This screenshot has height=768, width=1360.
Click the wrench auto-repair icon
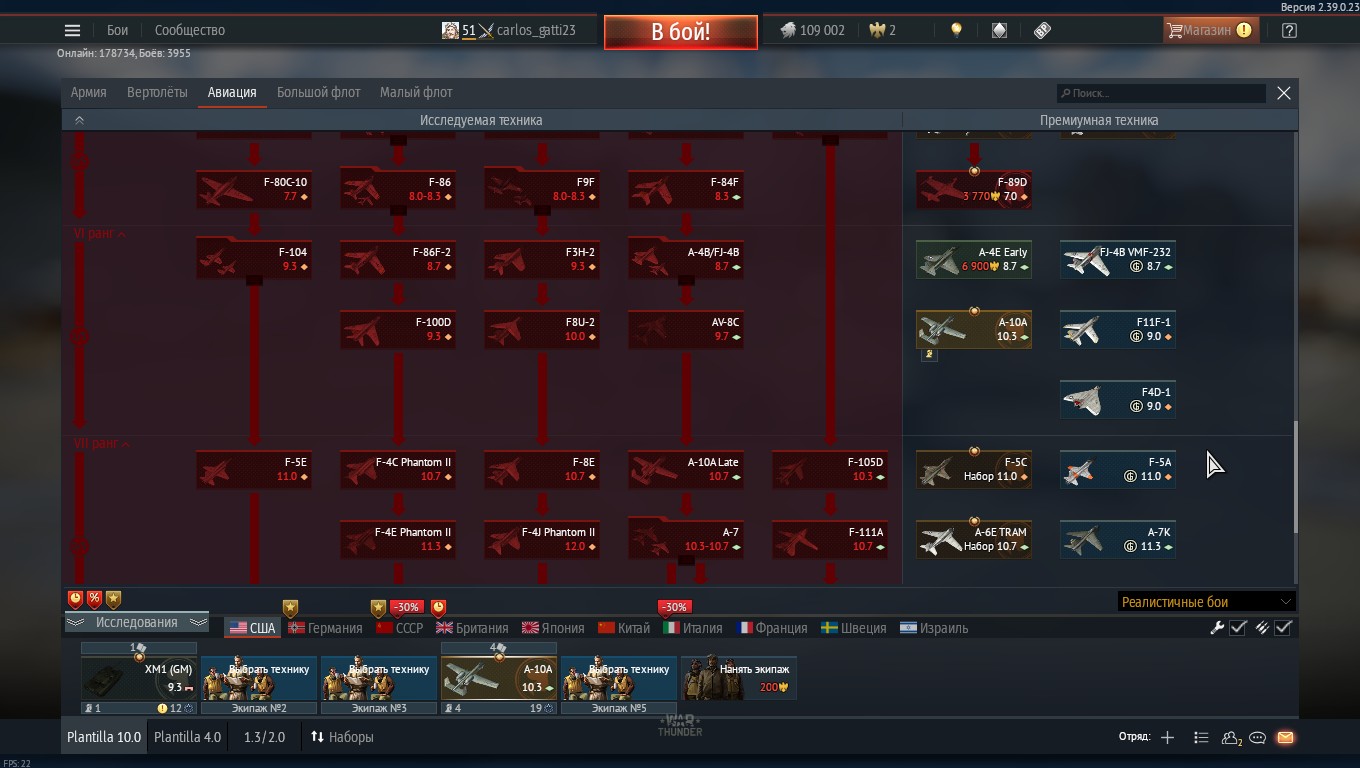point(1217,628)
